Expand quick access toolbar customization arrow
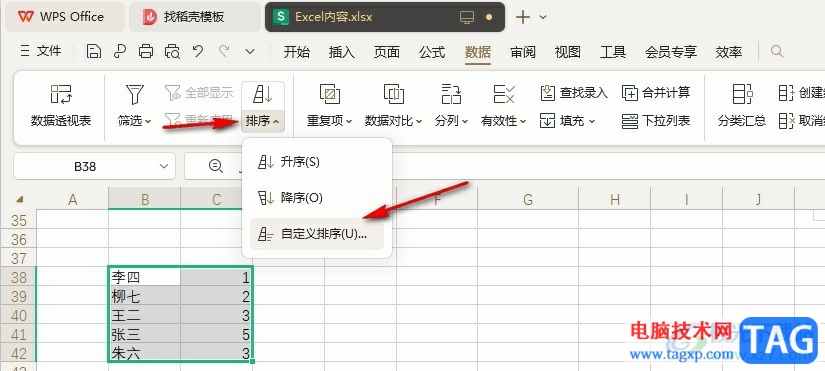 pyautogui.click(x=250, y=51)
